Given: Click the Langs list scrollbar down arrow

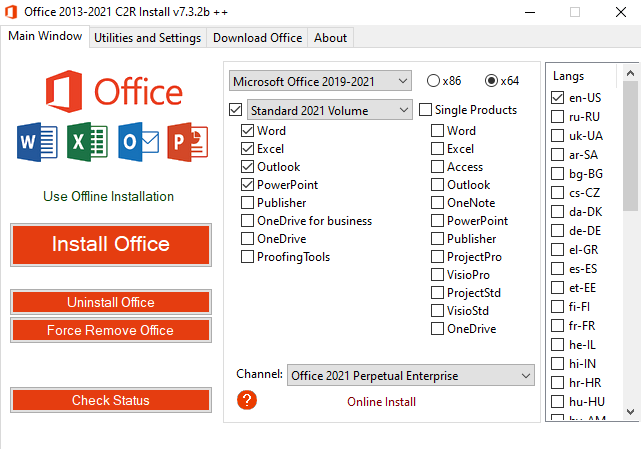Looking at the screenshot, I should coord(631,411).
